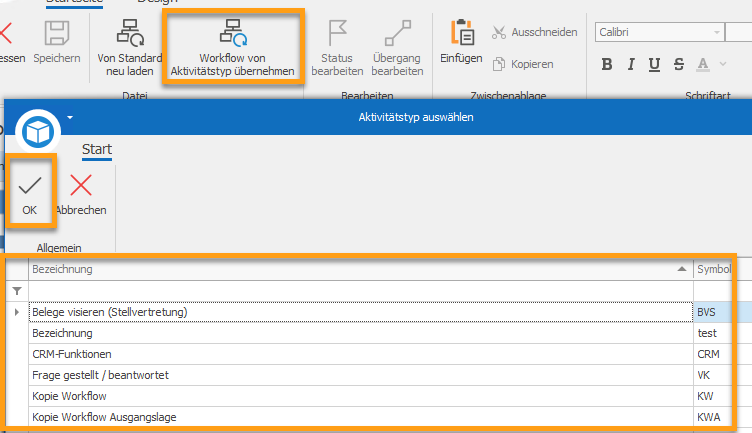Paste with the Einfügen clipboard icon
This screenshot has width=752, height=433.
462,33
